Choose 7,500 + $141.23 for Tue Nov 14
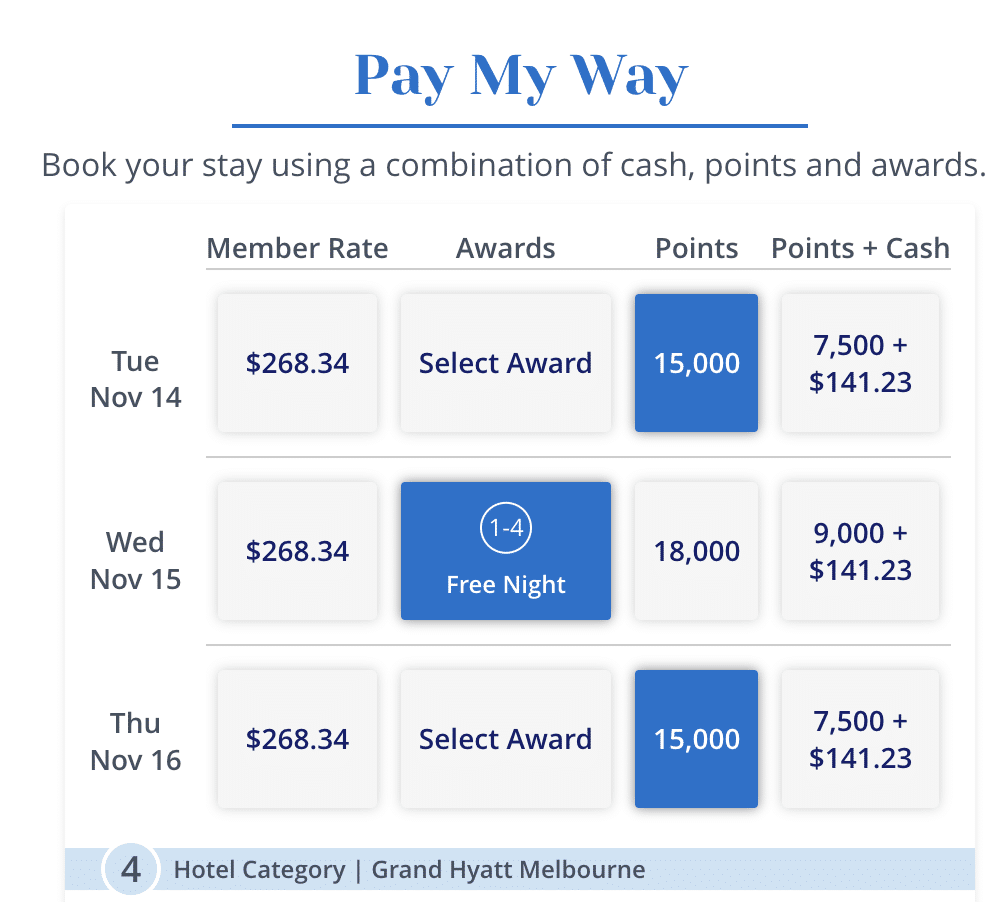Screen dimensions: 992x902 pyautogui.click(x=860, y=363)
